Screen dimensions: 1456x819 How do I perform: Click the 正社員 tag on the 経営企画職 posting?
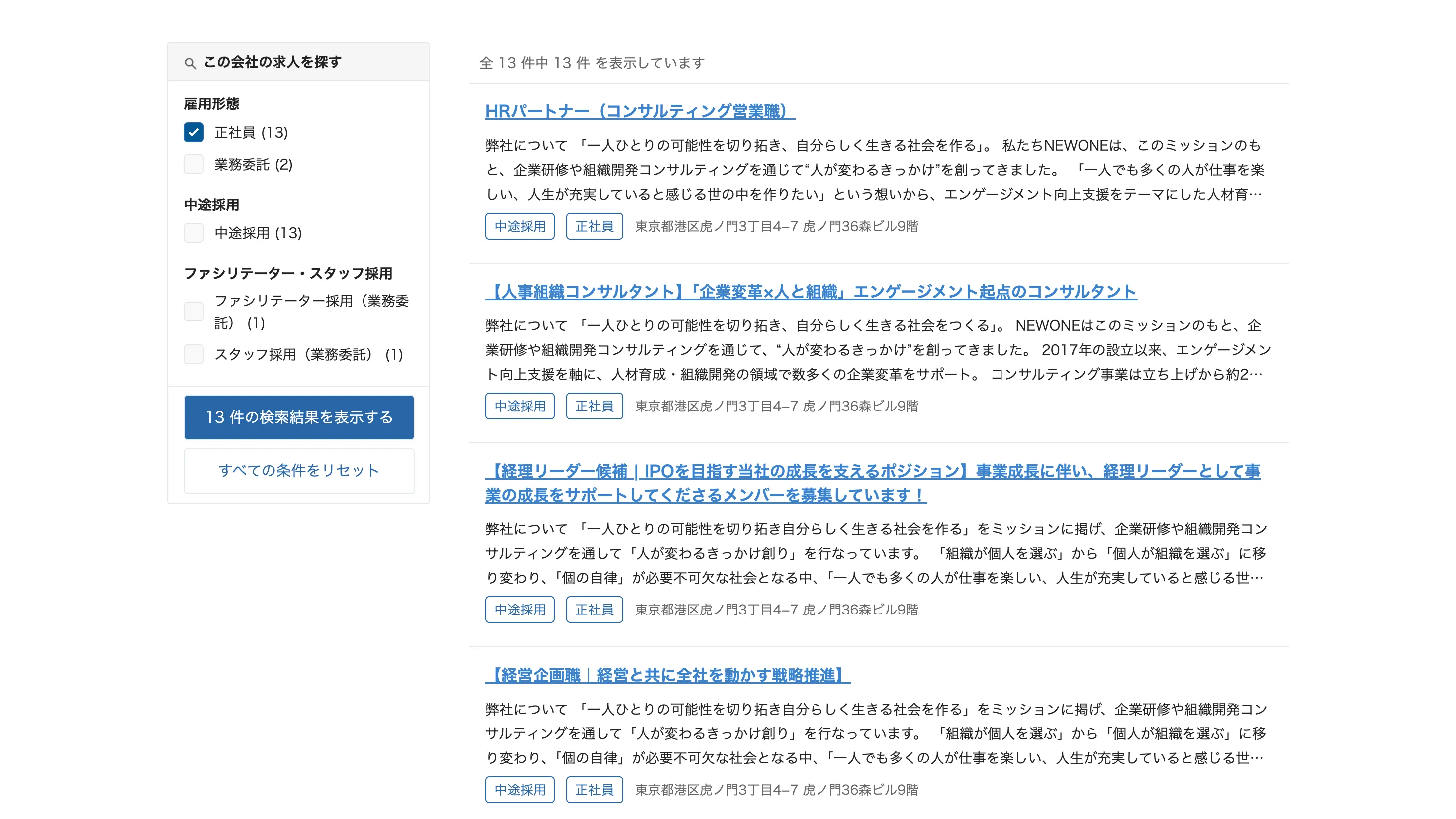tap(594, 790)
